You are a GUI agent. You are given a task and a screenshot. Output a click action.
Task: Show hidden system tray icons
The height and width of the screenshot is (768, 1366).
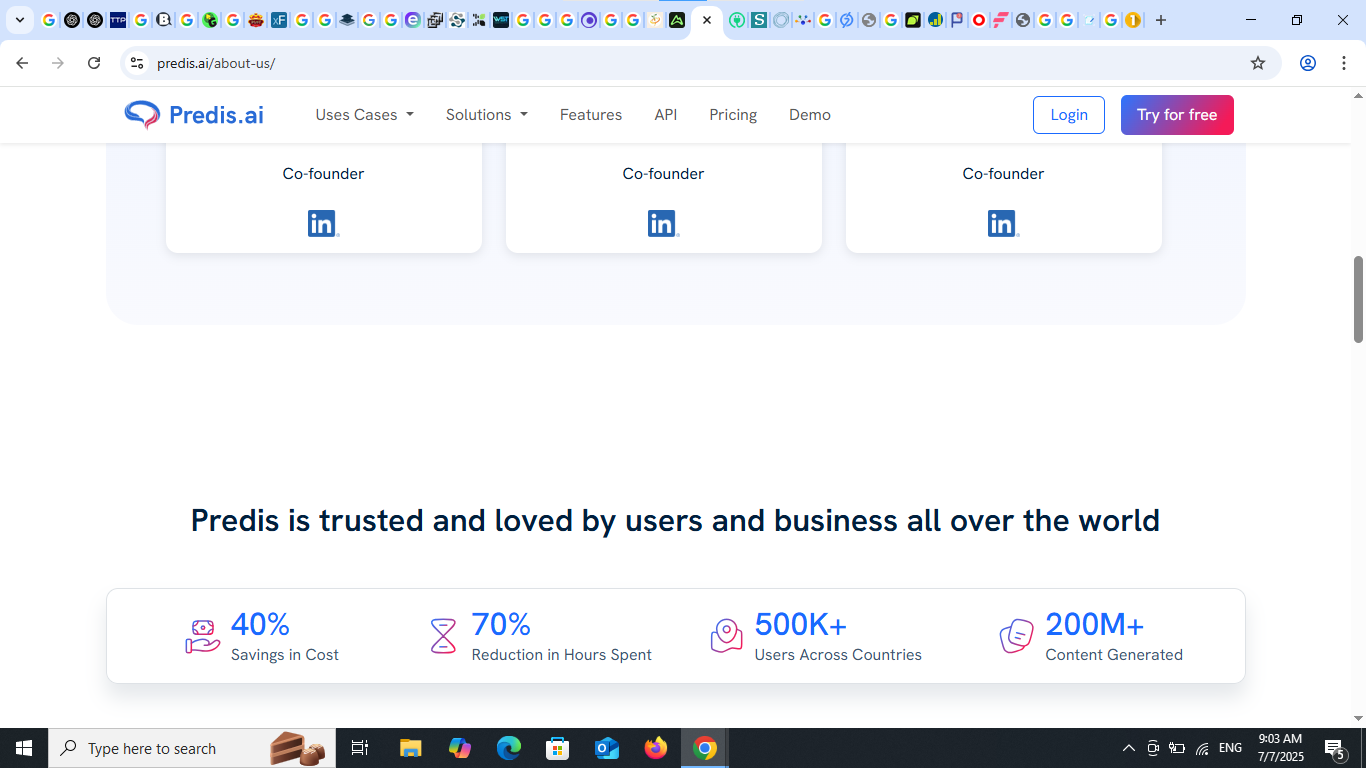point(1129,748)
